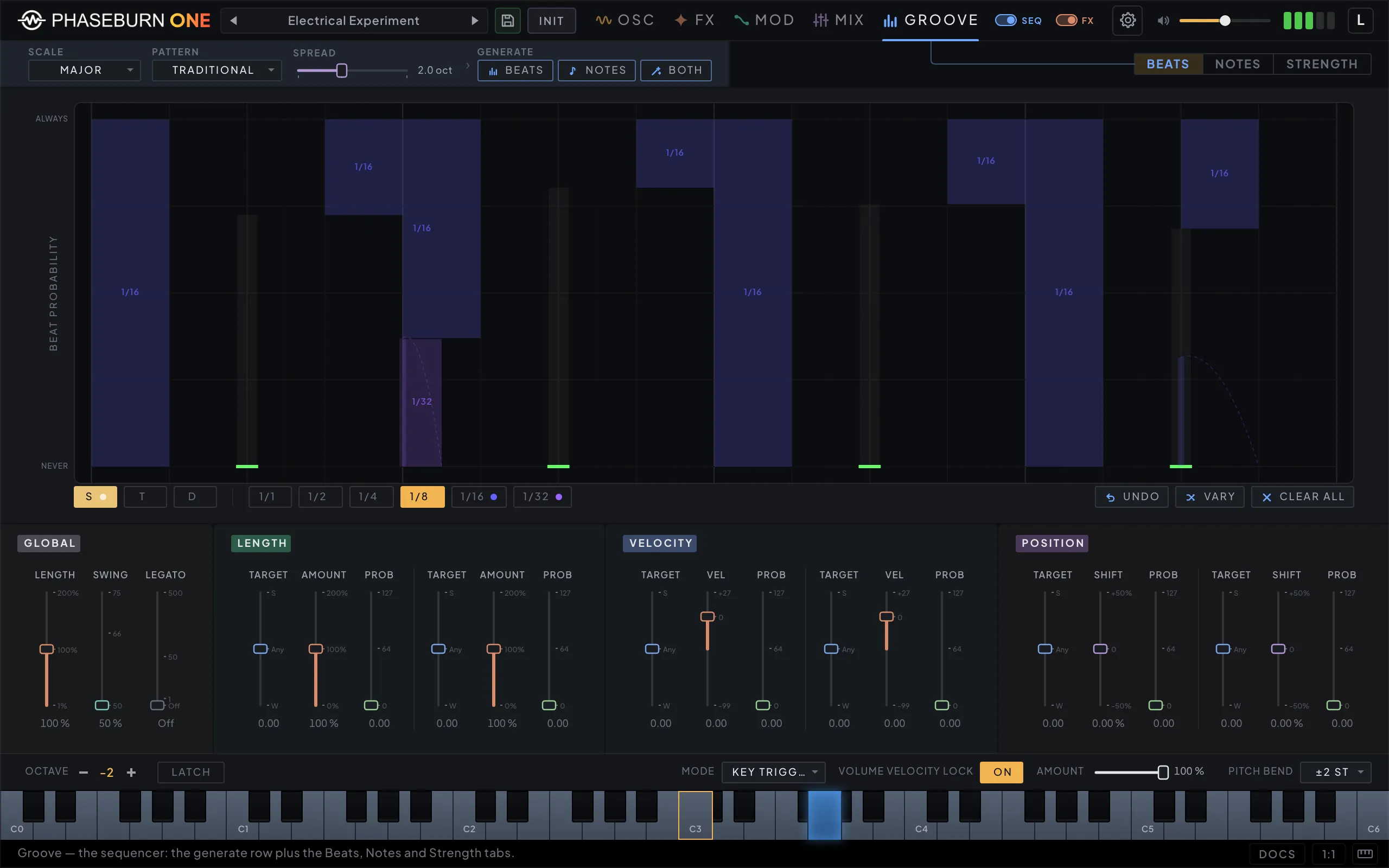This screenshot has height=868, width=1389.
Task: Click the 1/32 purple beat block
Action: click(421, 402)
